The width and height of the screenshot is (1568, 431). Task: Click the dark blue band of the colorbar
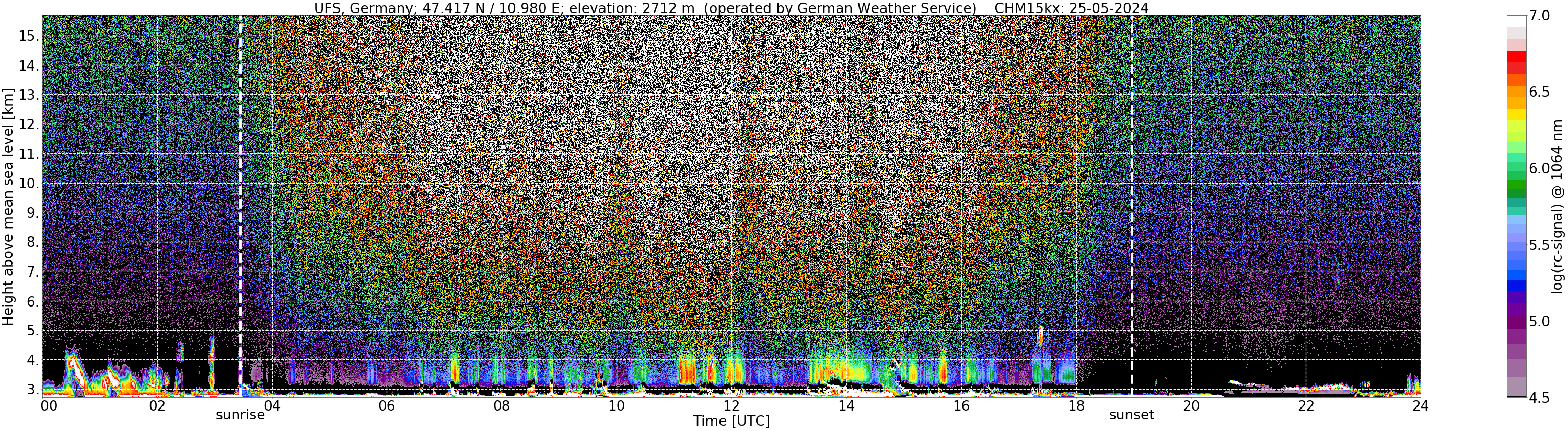[1516, 286]
